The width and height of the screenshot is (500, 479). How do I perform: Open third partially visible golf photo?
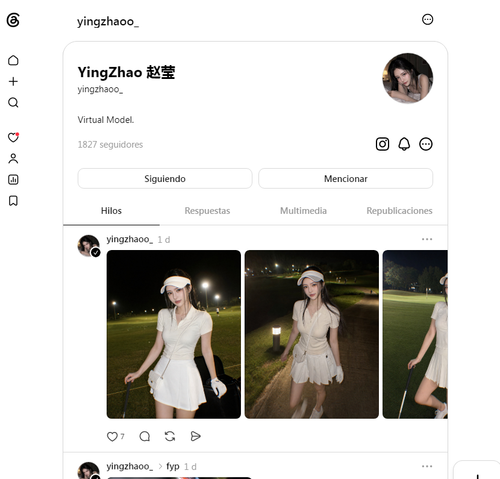(x=415, y=334)
